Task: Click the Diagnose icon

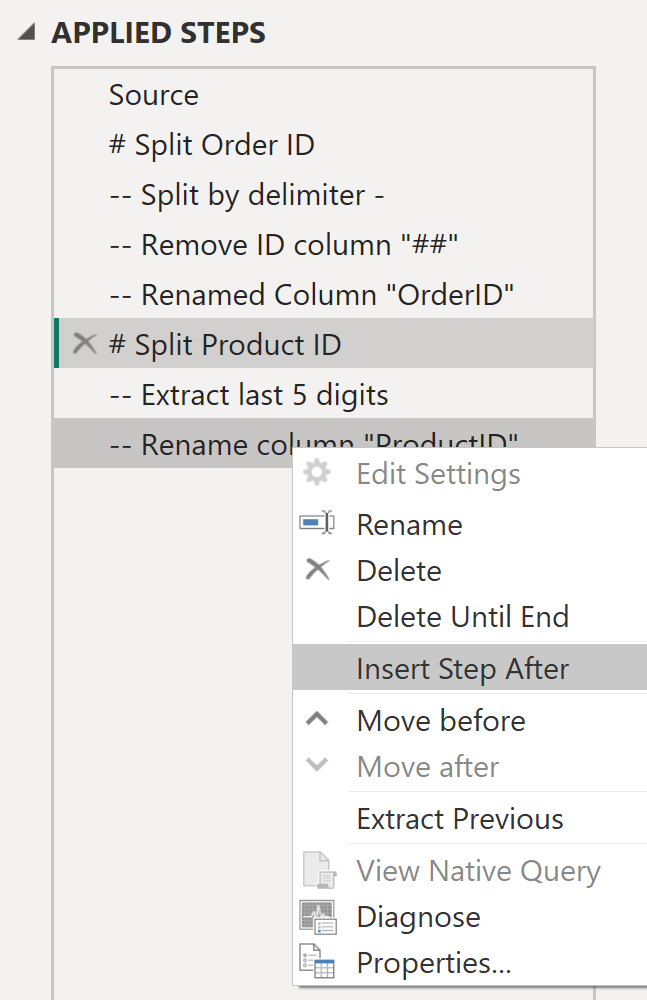Action: point(317,916)
